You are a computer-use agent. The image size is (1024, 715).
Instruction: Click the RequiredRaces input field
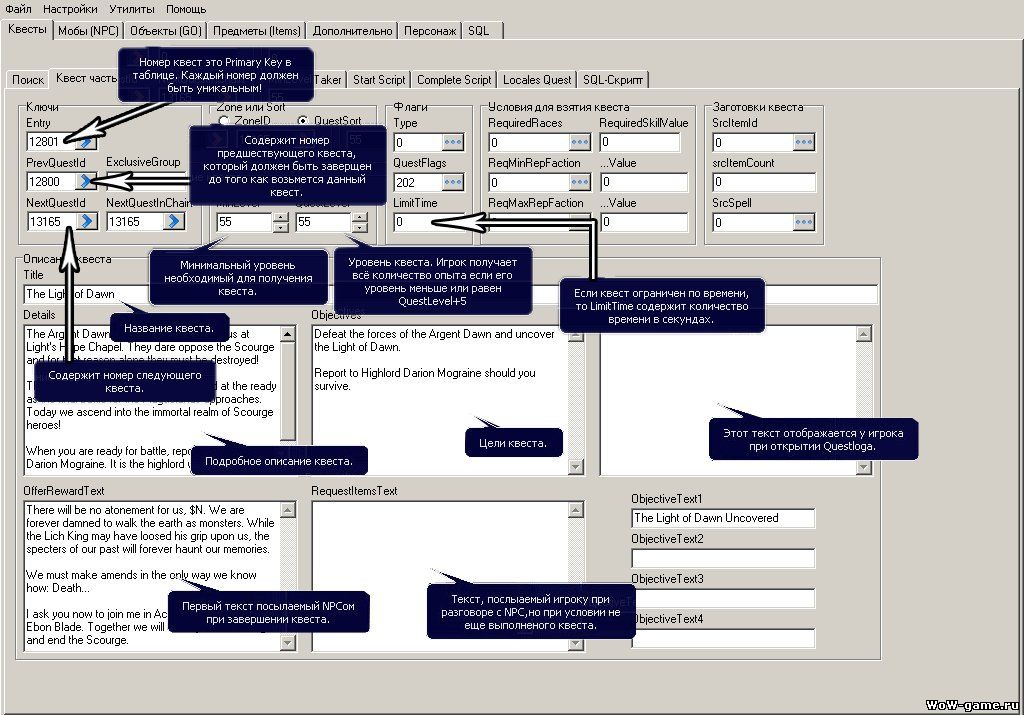[529, 142]
